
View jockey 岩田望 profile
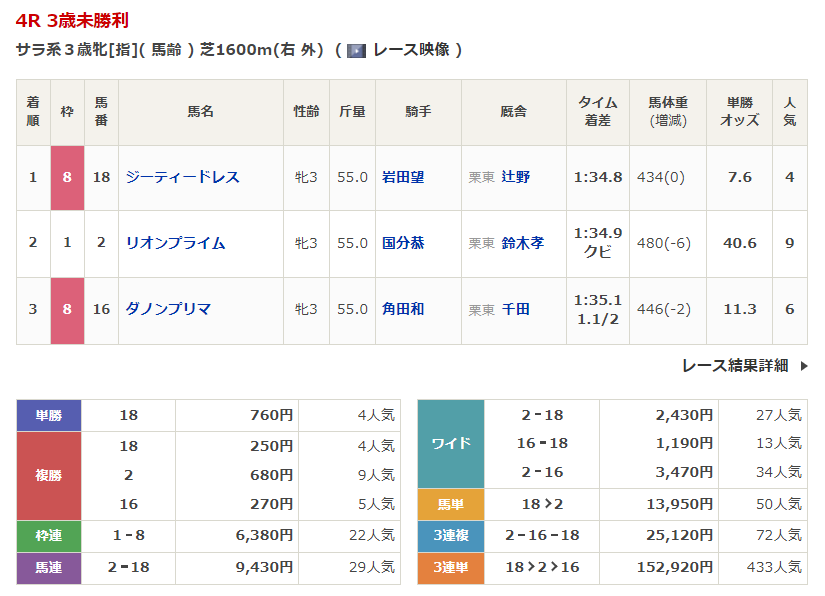[403, 177]
